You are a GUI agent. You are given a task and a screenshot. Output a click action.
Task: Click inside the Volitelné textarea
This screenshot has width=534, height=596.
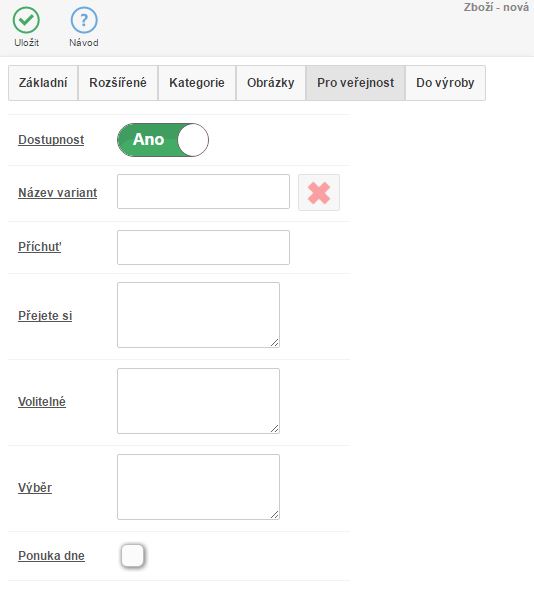point(198,401)
